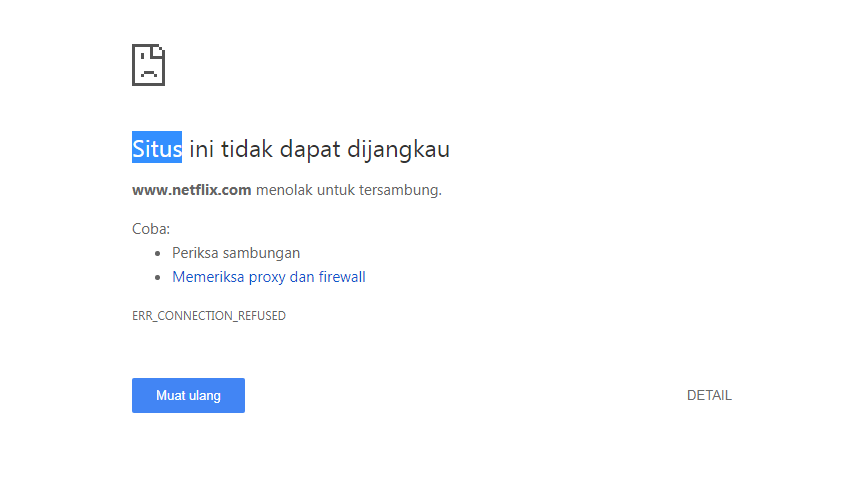The image size is (859, 498).
Task: Click 'menolak untuk tersambung.' text
Action: tap(348, 190)
